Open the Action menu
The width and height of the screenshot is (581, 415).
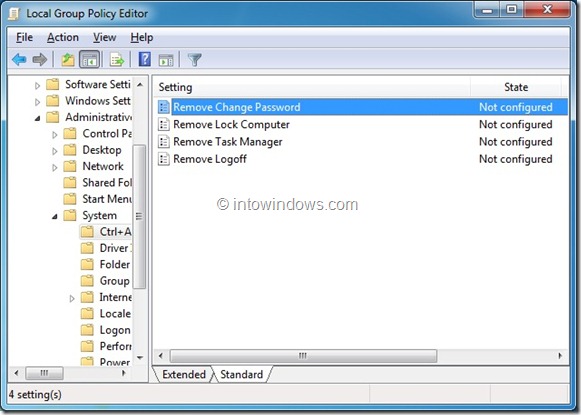tap(63, 37)
